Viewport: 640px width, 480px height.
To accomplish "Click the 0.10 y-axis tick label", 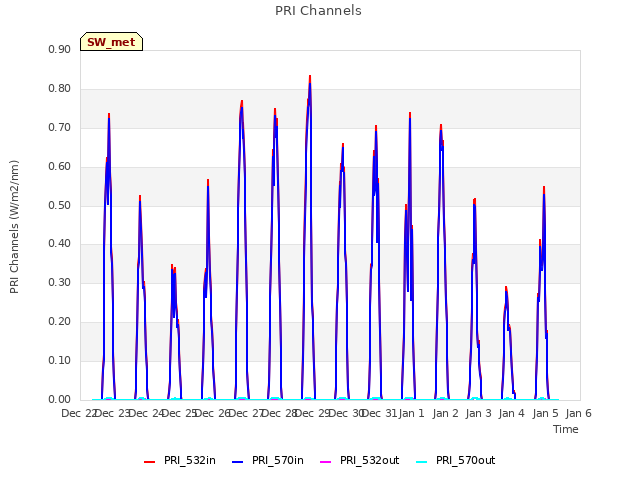I will click(60, 360).
